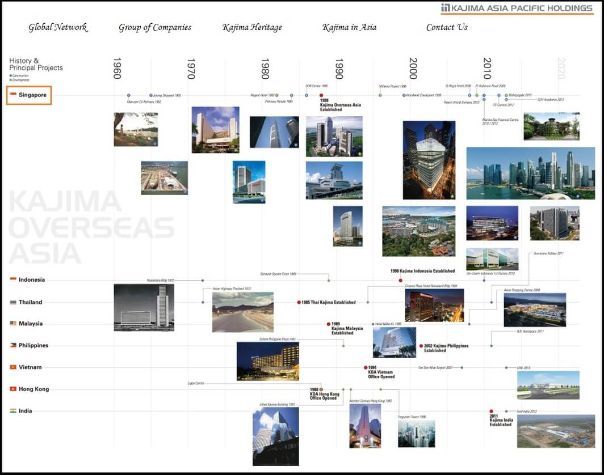Open the Kajima in Asia menu
The image size is (604, 475).
click(349, 27)
